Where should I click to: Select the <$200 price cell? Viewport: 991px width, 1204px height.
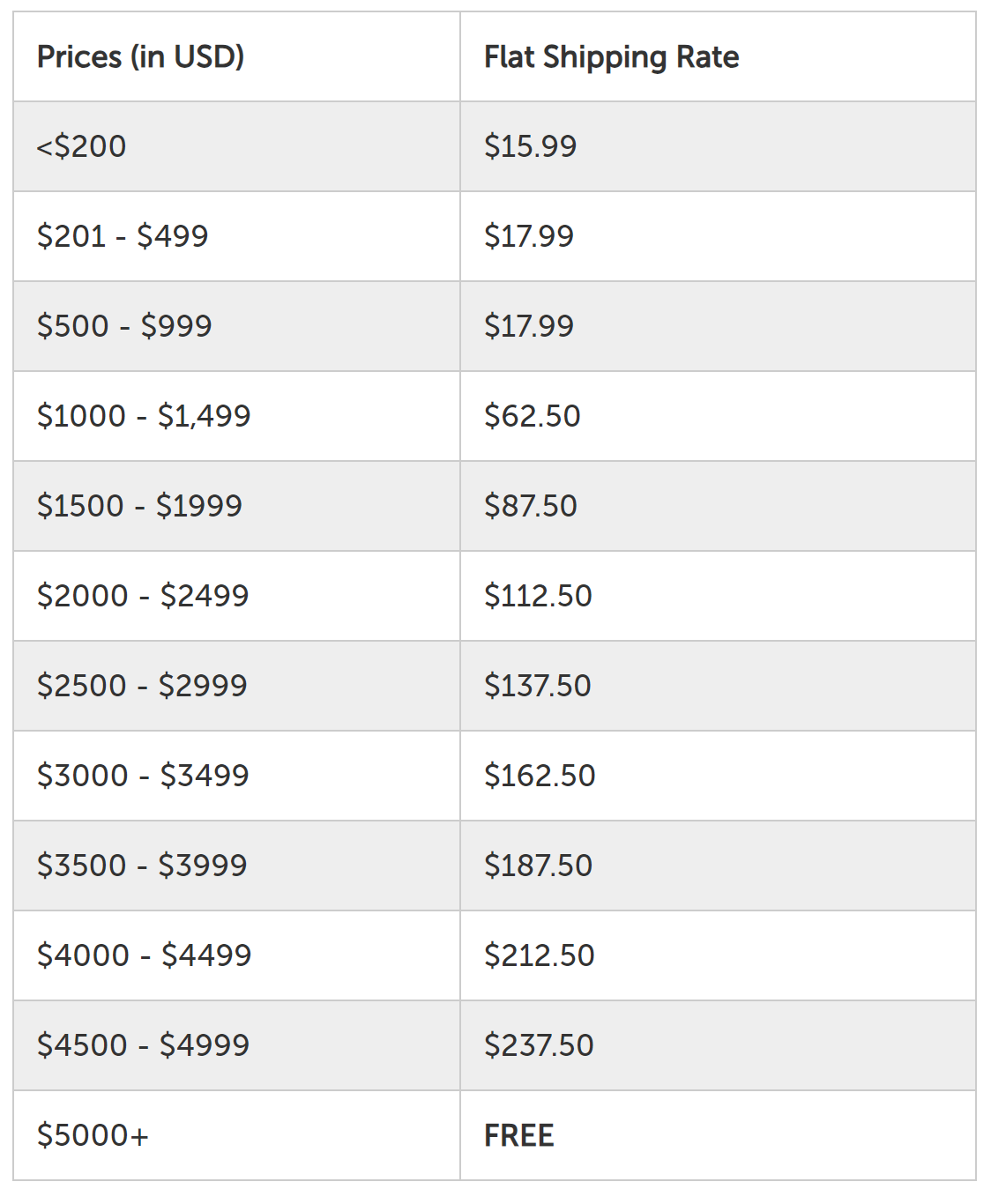(82, 146)
